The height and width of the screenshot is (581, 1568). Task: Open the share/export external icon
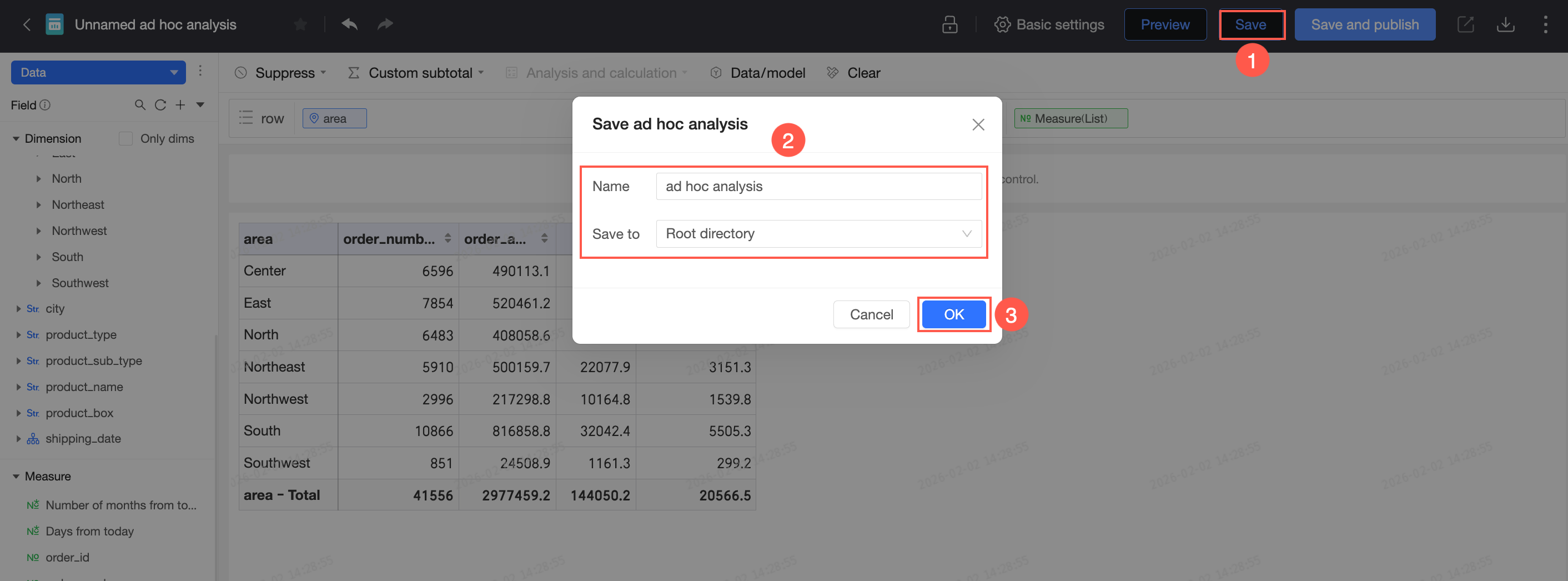click(x=1465, y=24)
